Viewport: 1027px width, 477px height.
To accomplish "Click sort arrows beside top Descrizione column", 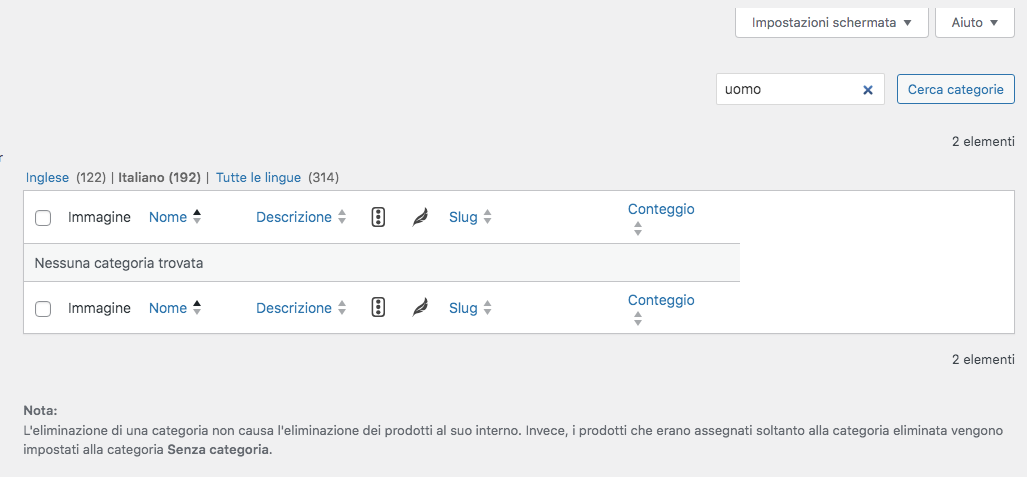I will pos(342,218).
